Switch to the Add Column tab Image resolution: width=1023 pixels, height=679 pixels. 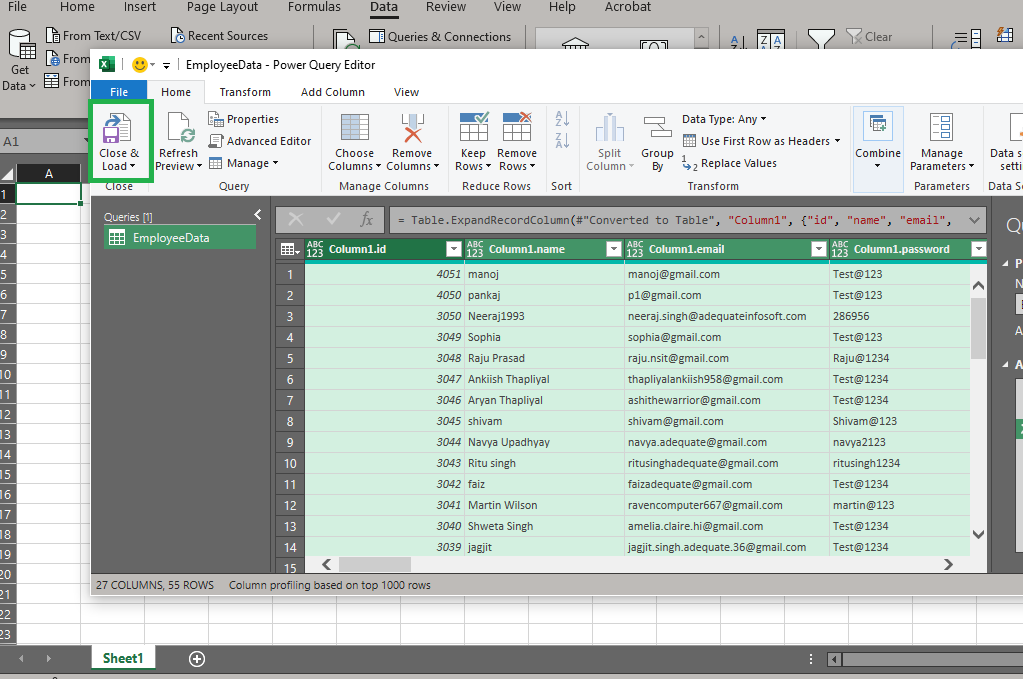pos(333,92)
